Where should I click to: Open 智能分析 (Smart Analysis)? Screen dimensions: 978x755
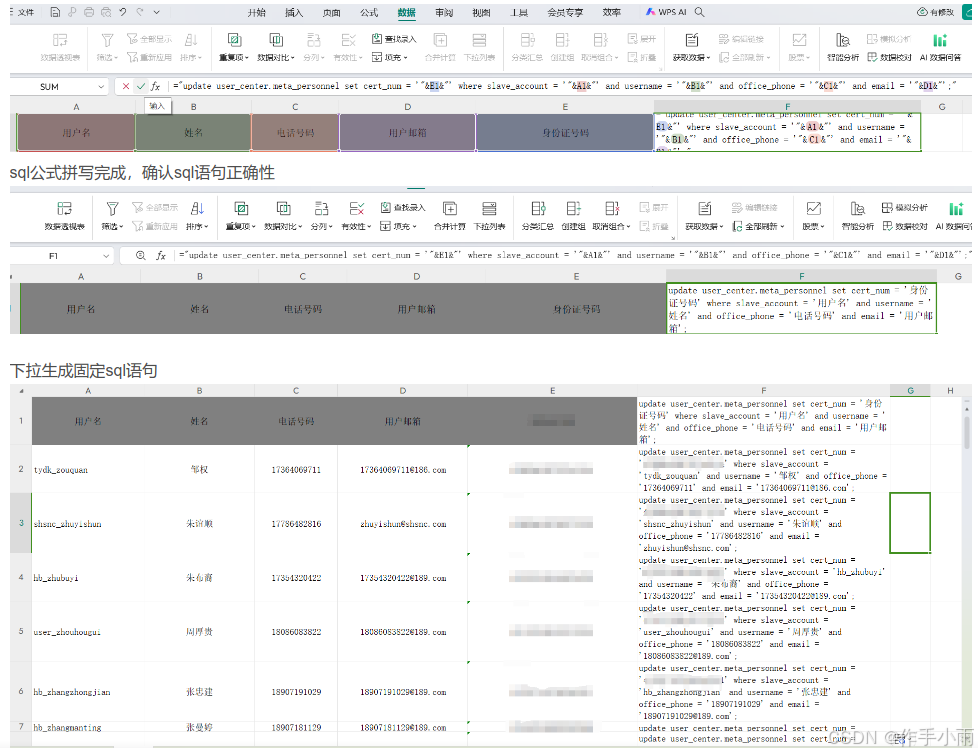[x=843, y=47]
